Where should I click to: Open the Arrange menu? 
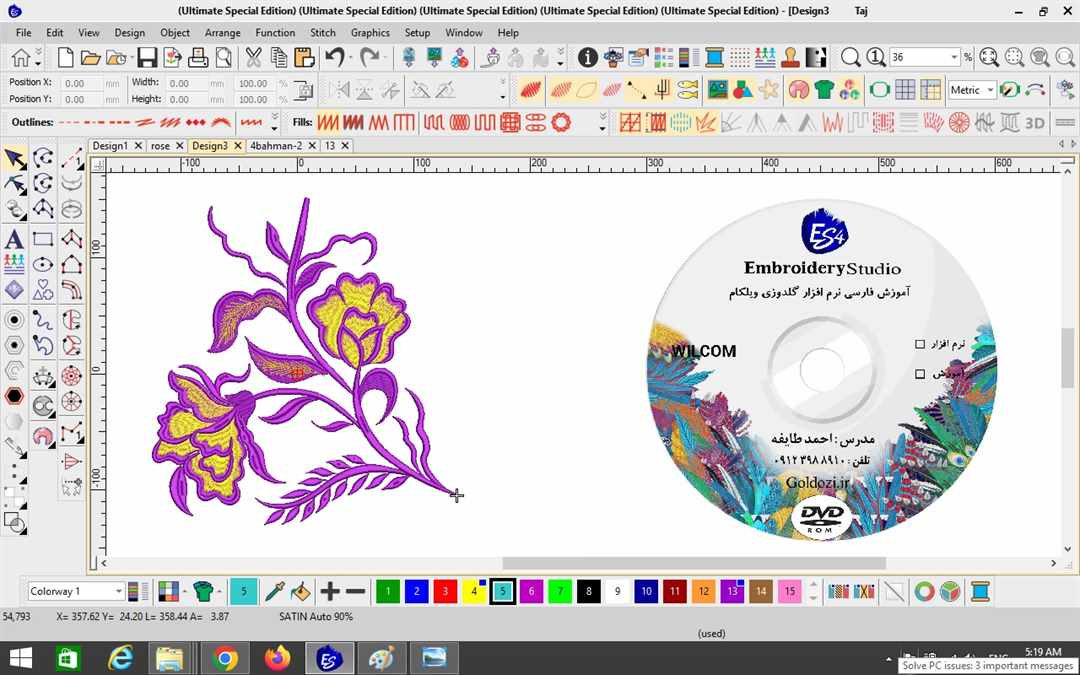(x=222, y=32)
